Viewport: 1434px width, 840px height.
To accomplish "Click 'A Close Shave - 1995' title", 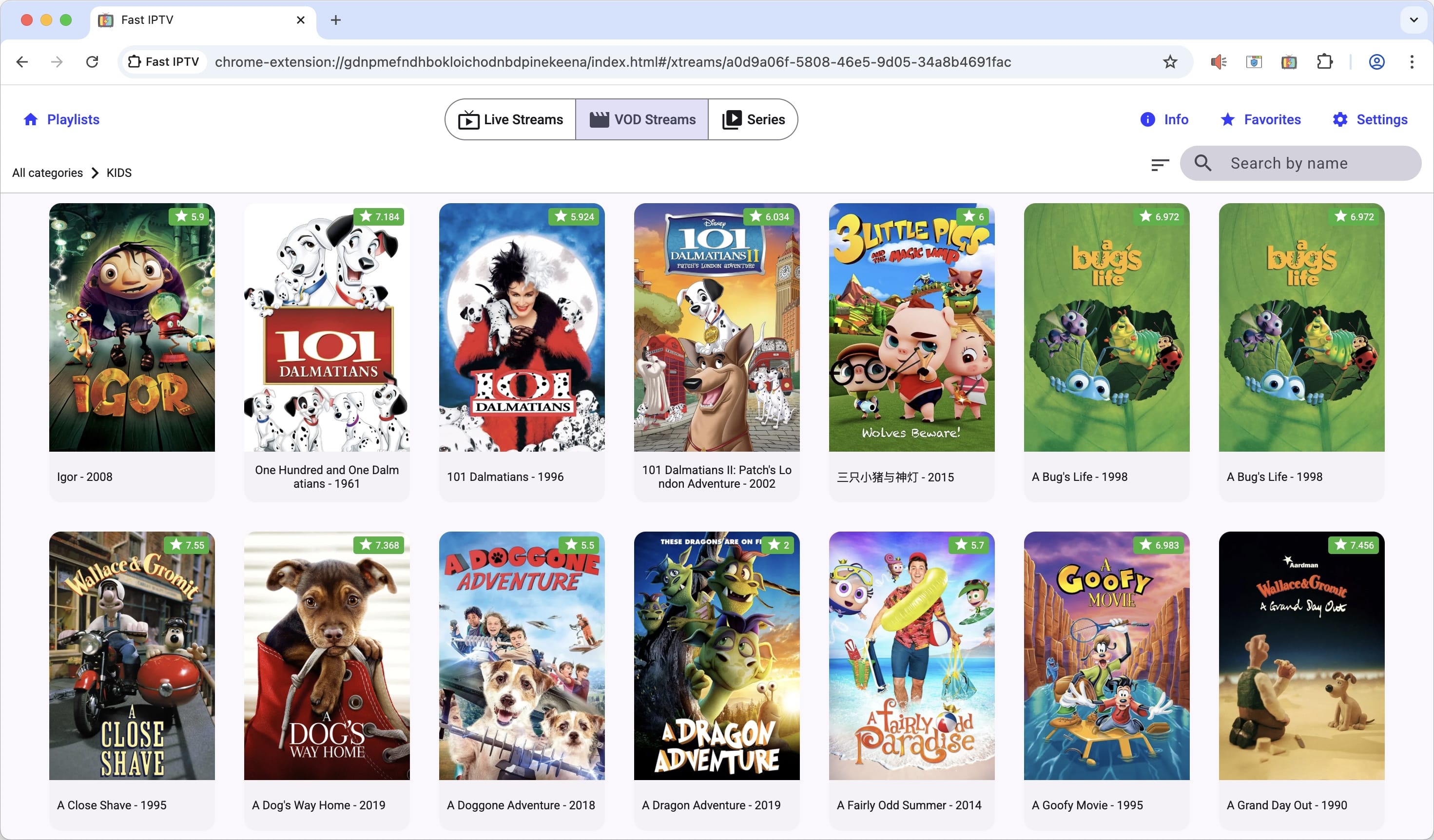I will tap(112, 805).
